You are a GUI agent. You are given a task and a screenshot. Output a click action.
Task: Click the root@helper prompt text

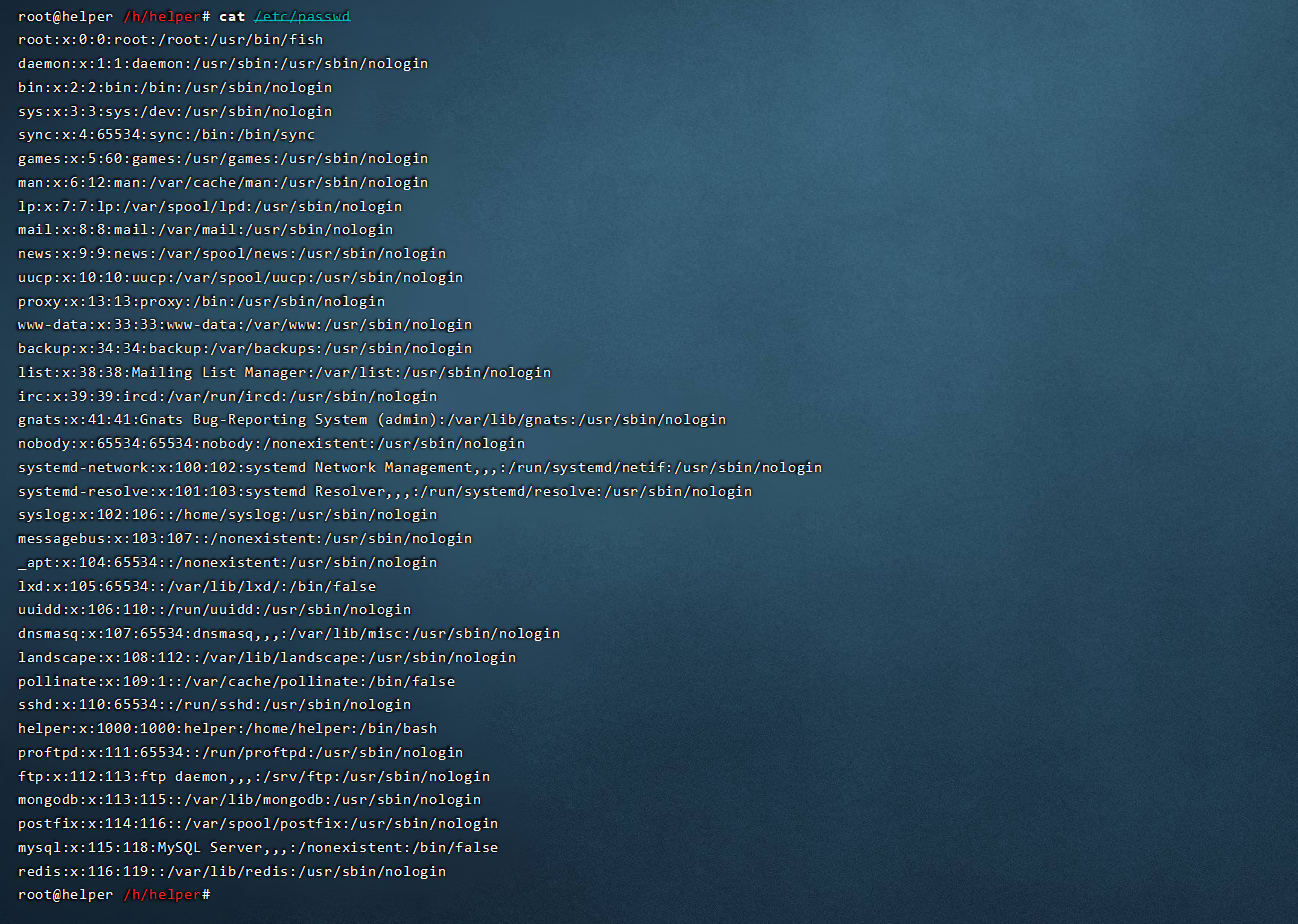click(64, 16)
